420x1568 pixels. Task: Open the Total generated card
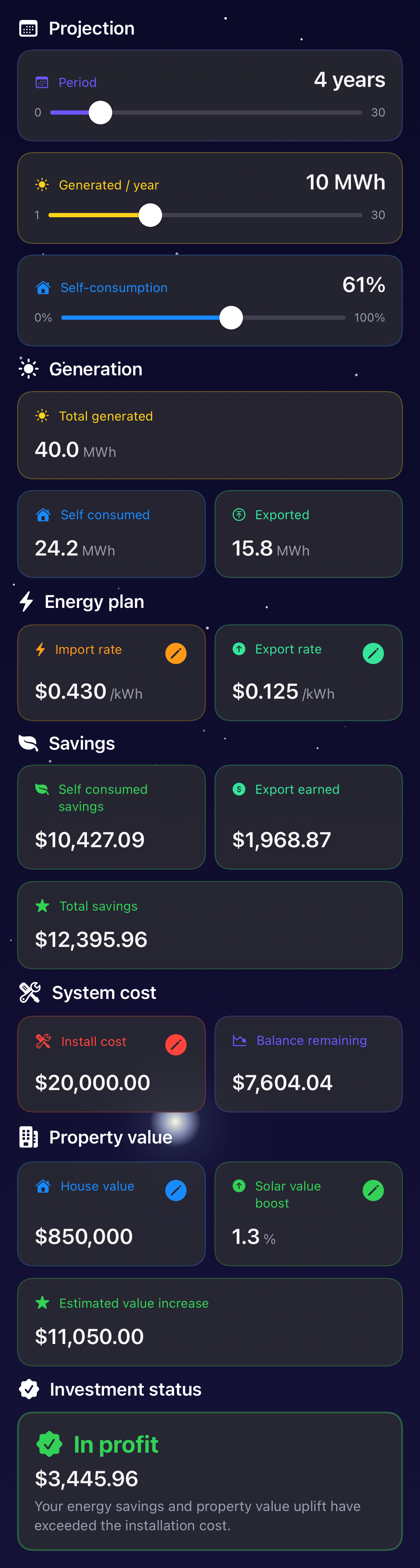pyautogui.click(x=210, y=434)
